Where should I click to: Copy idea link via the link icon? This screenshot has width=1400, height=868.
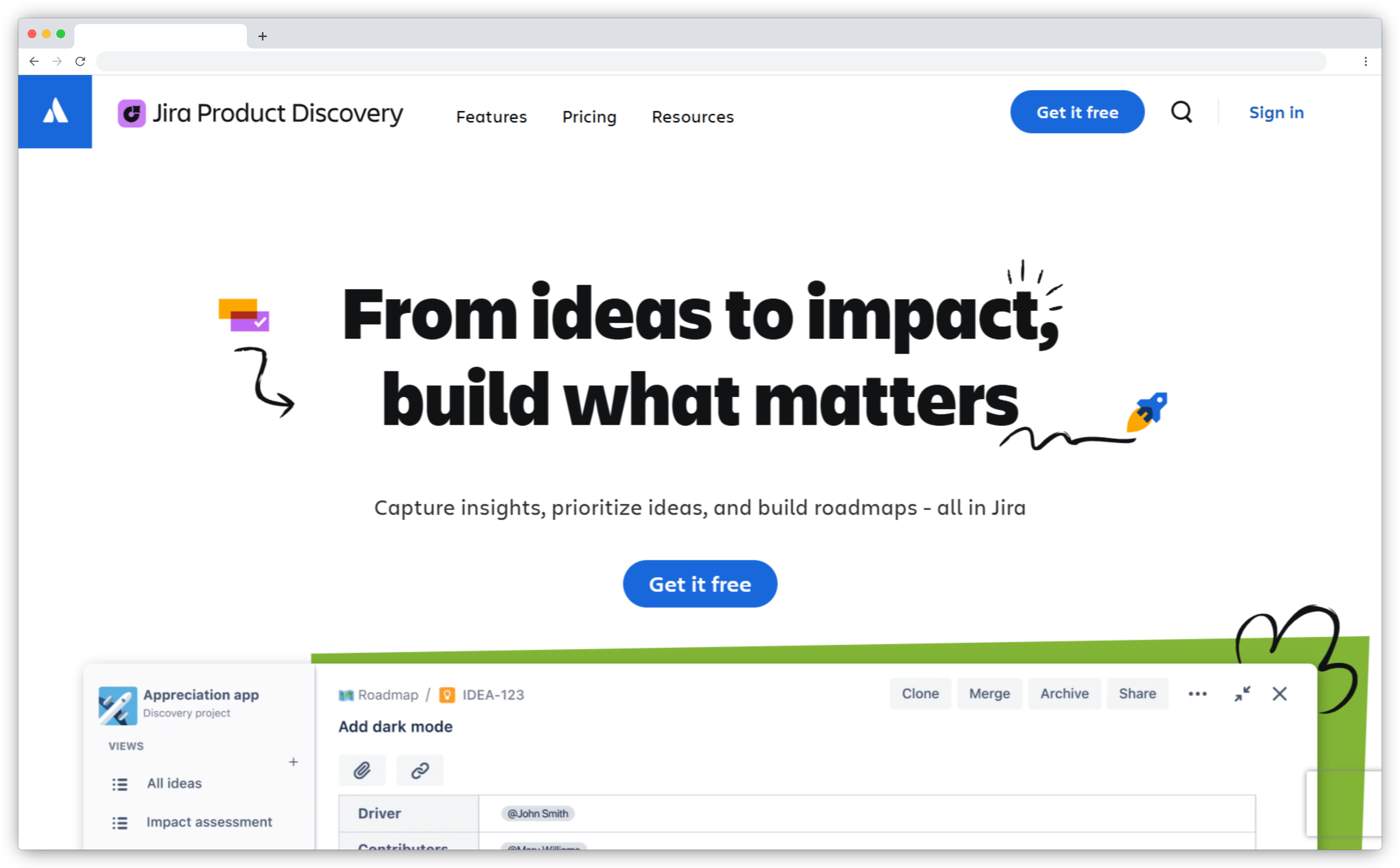tap(419, 770)
